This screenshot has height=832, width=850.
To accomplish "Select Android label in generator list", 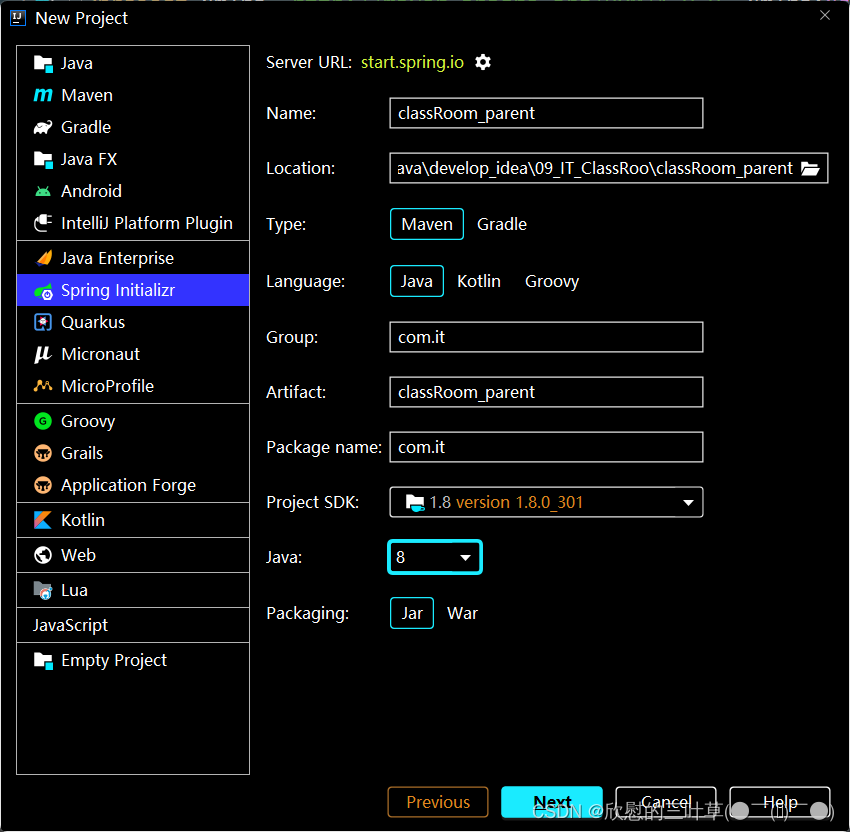I will click(x=92, y=191).
